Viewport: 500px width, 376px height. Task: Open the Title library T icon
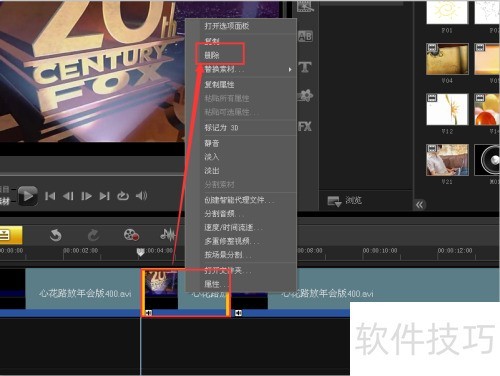click(305, 67)
